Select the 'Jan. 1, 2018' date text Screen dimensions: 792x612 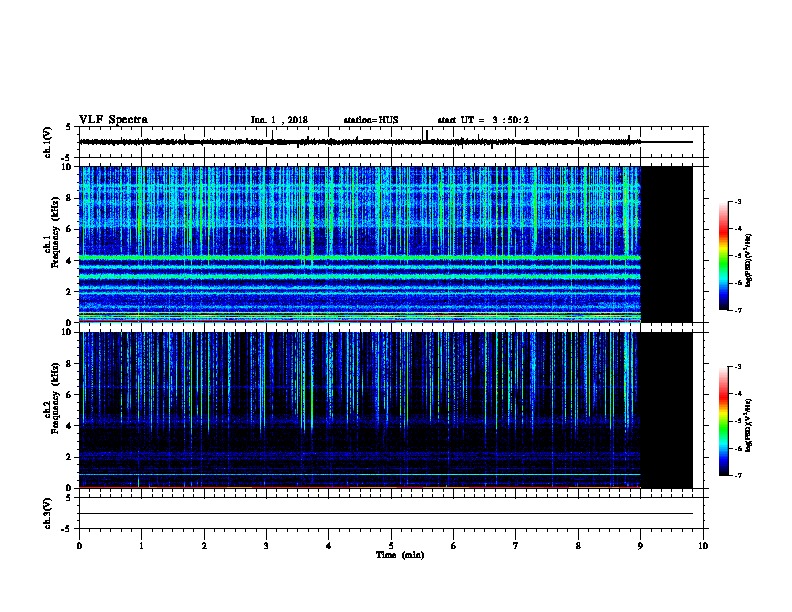coord(279,120)
